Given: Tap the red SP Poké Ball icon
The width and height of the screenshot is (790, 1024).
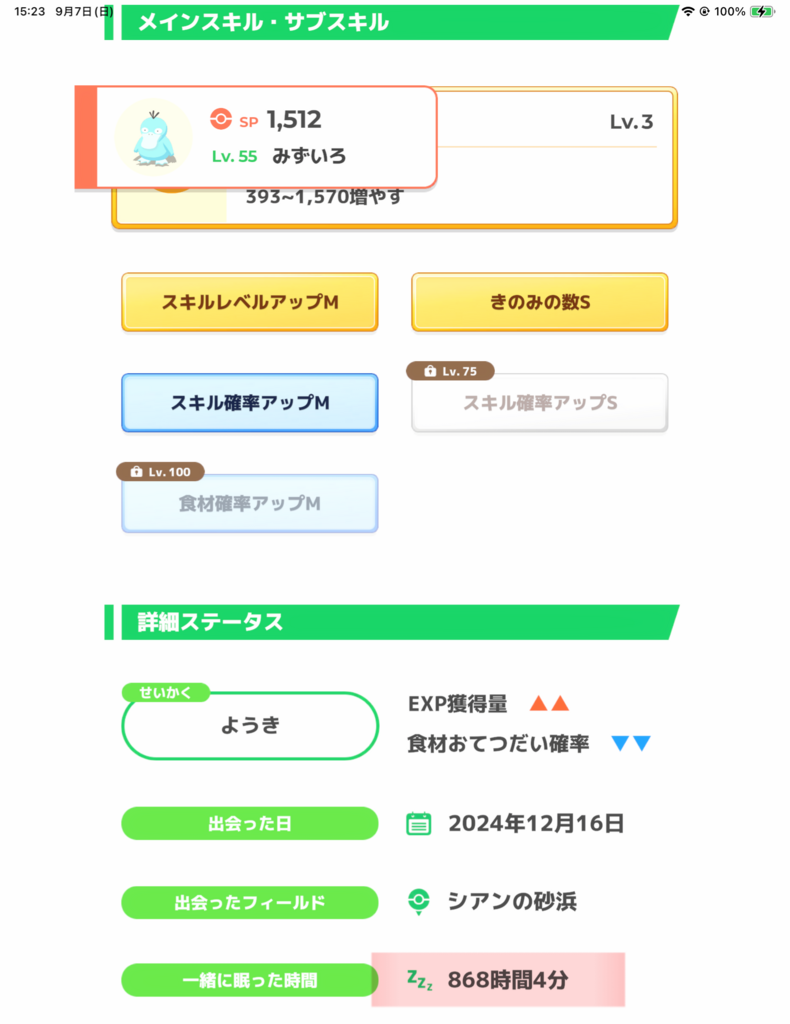Looking at the screenshot, I should (221, 120).
